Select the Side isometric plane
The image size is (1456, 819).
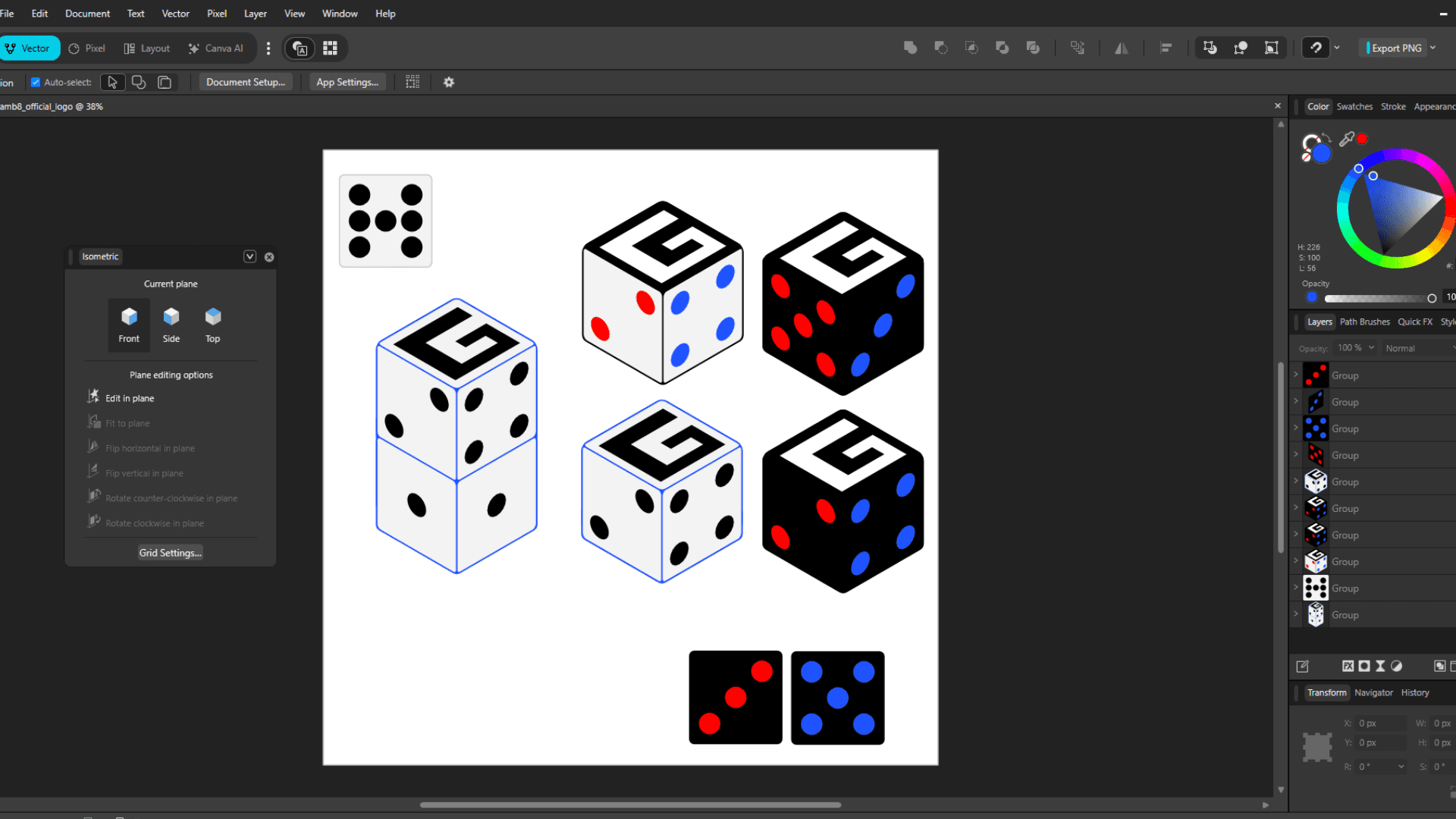pyautogui.click(x=171, y=325)
